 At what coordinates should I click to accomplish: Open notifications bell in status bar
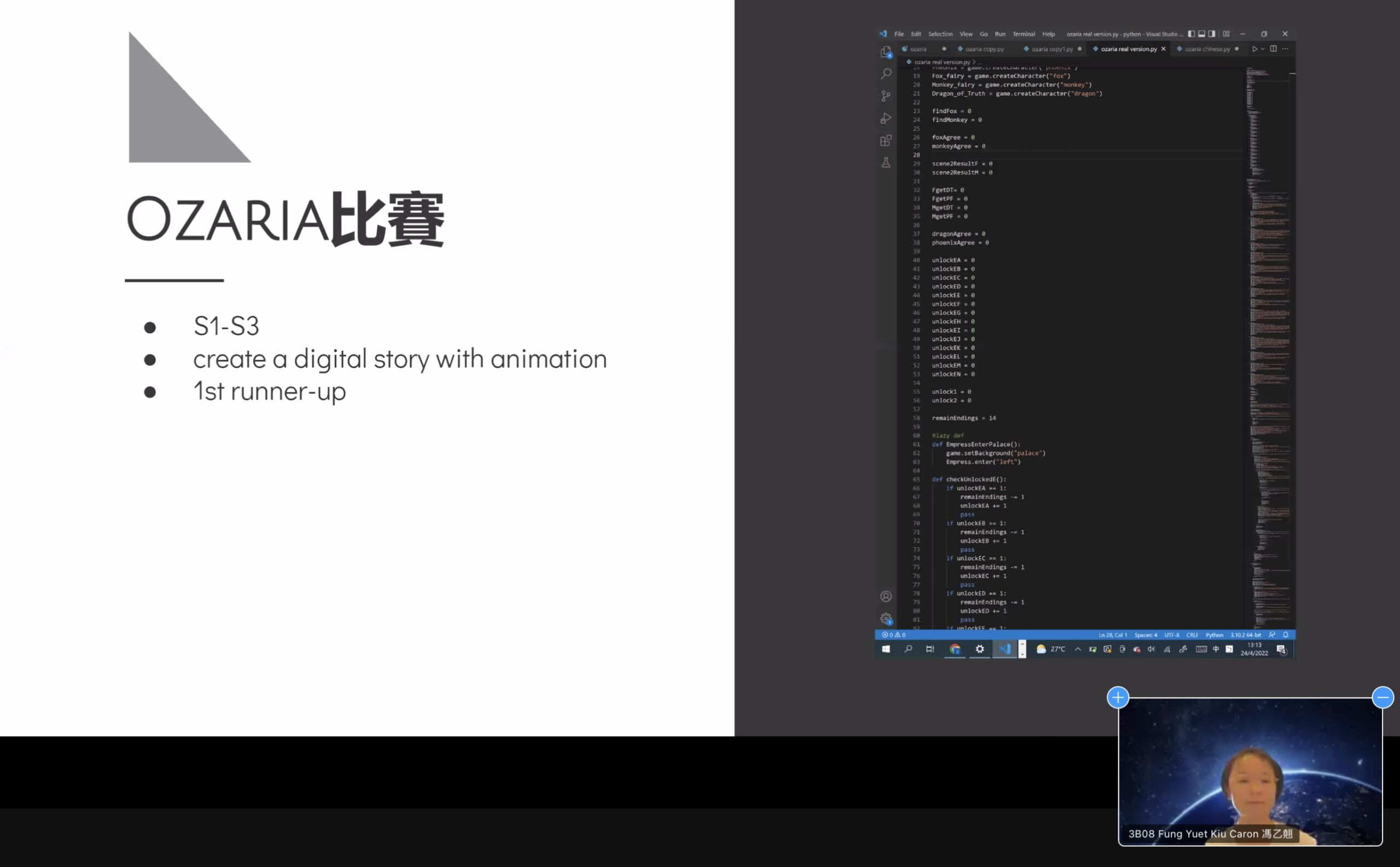[x=1285, y=635]
